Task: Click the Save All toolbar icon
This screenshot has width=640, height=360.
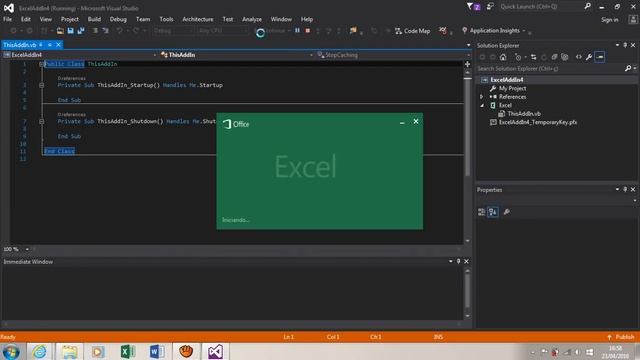Action: click(x=81, y=31)
